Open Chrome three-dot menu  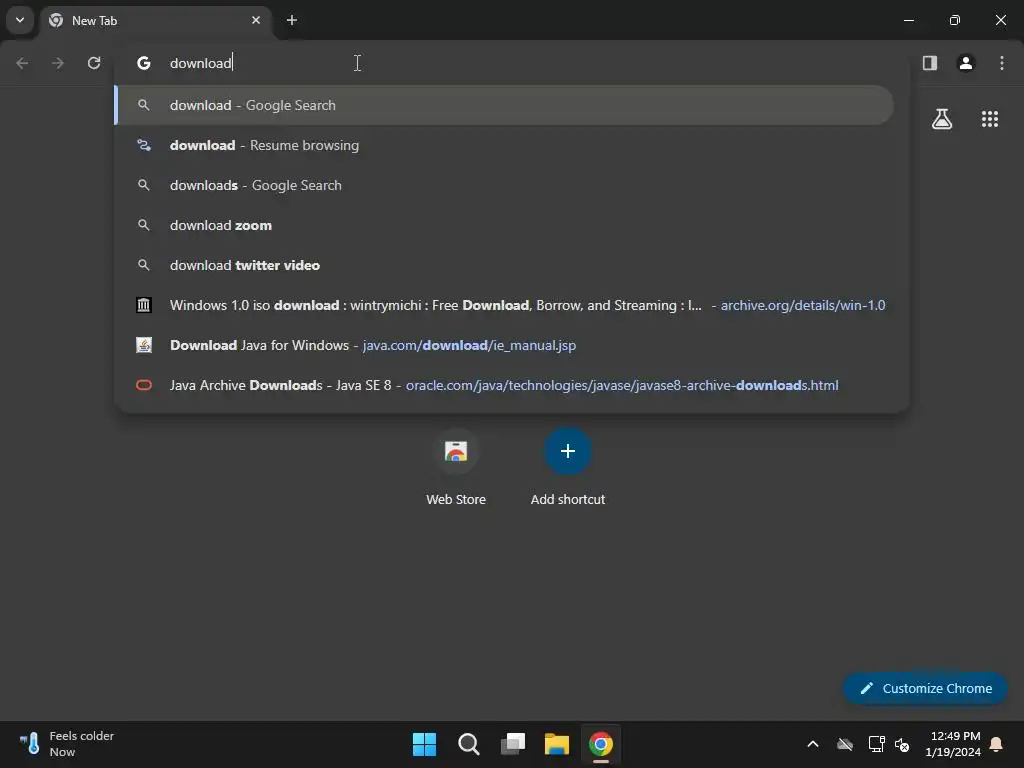[x=1002, y=63]
